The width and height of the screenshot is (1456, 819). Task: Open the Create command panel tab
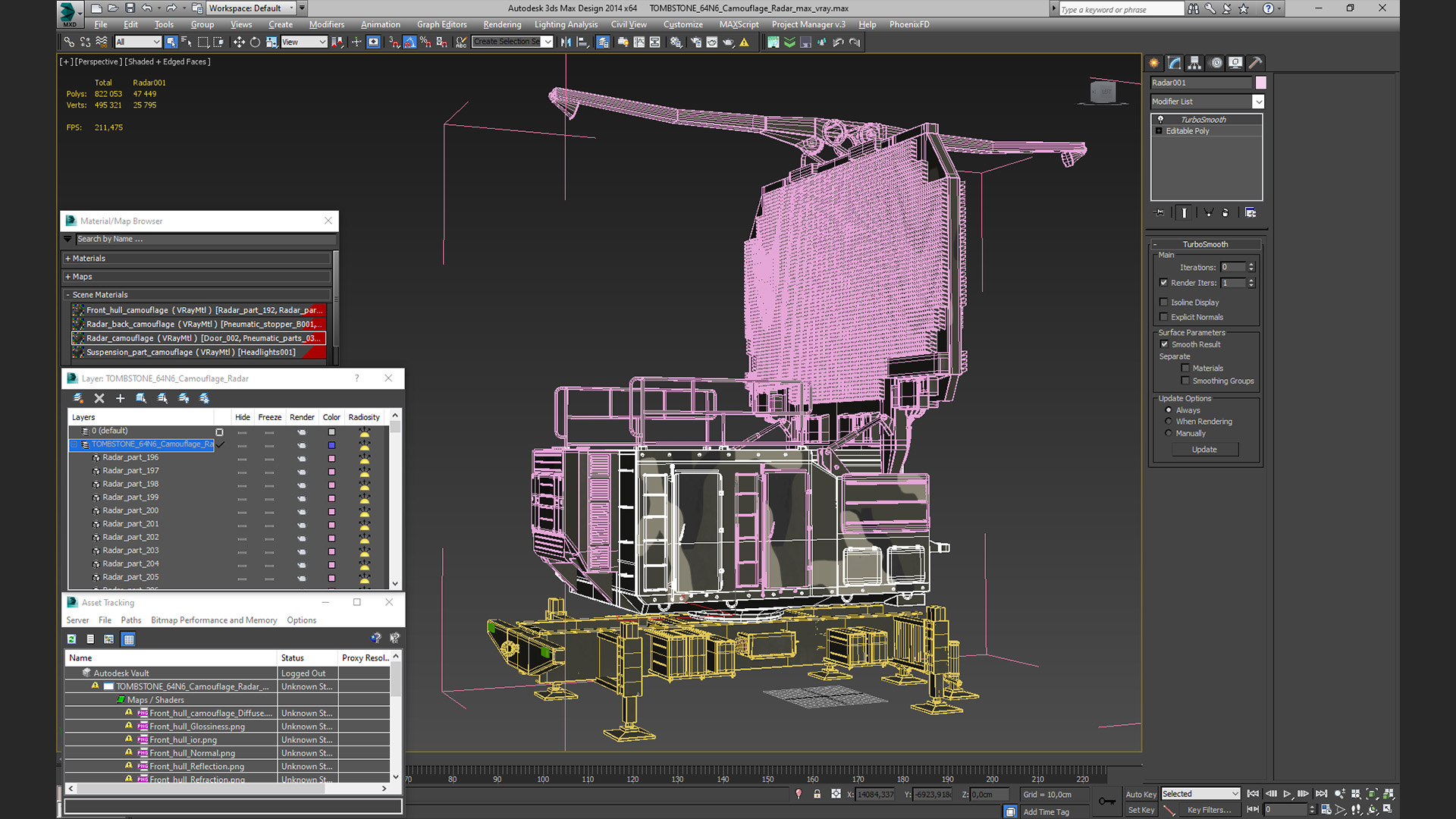(1154, 63)
